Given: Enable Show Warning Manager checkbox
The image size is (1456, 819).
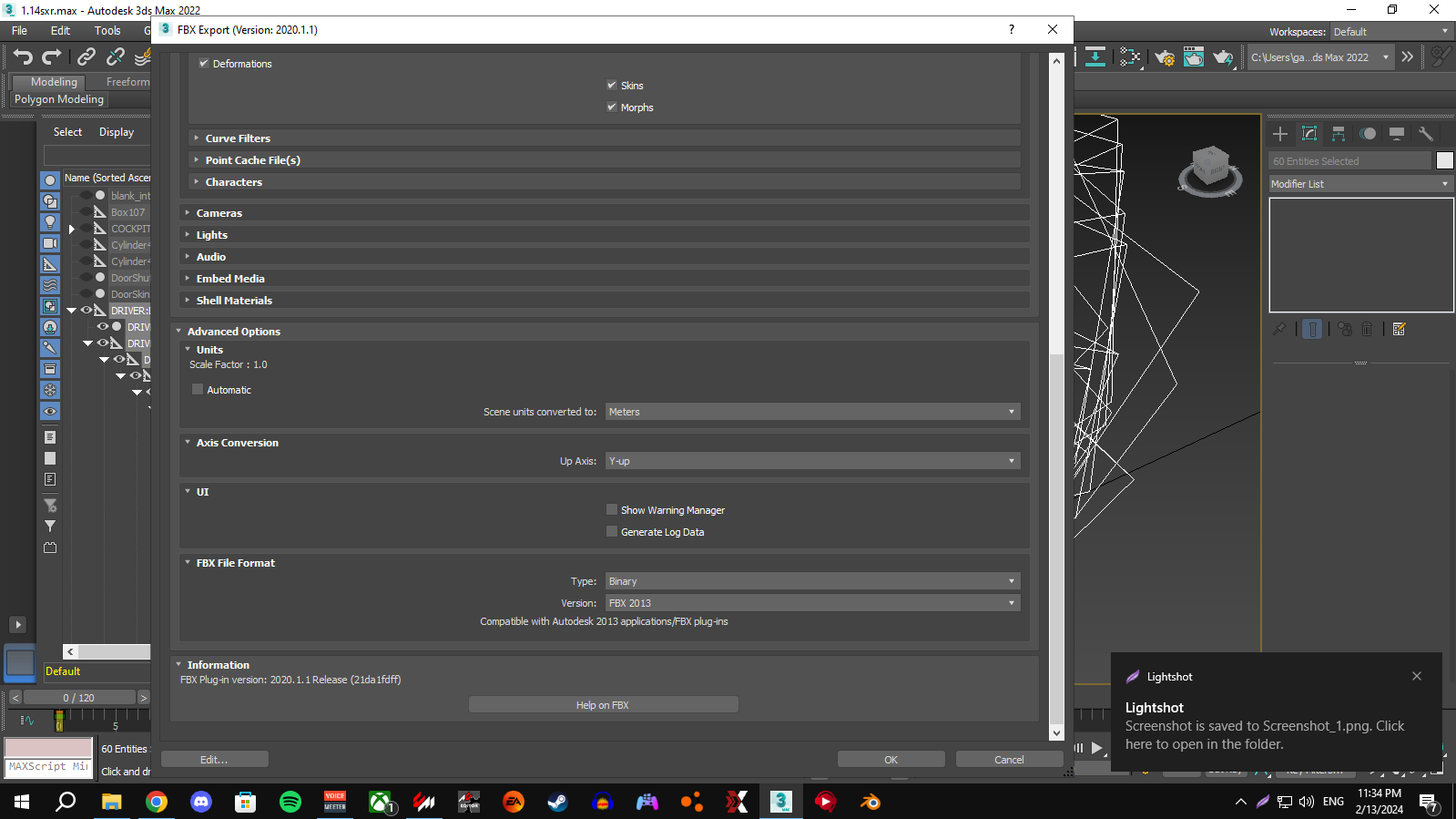Looking at the screenshot, I should 612,509.
